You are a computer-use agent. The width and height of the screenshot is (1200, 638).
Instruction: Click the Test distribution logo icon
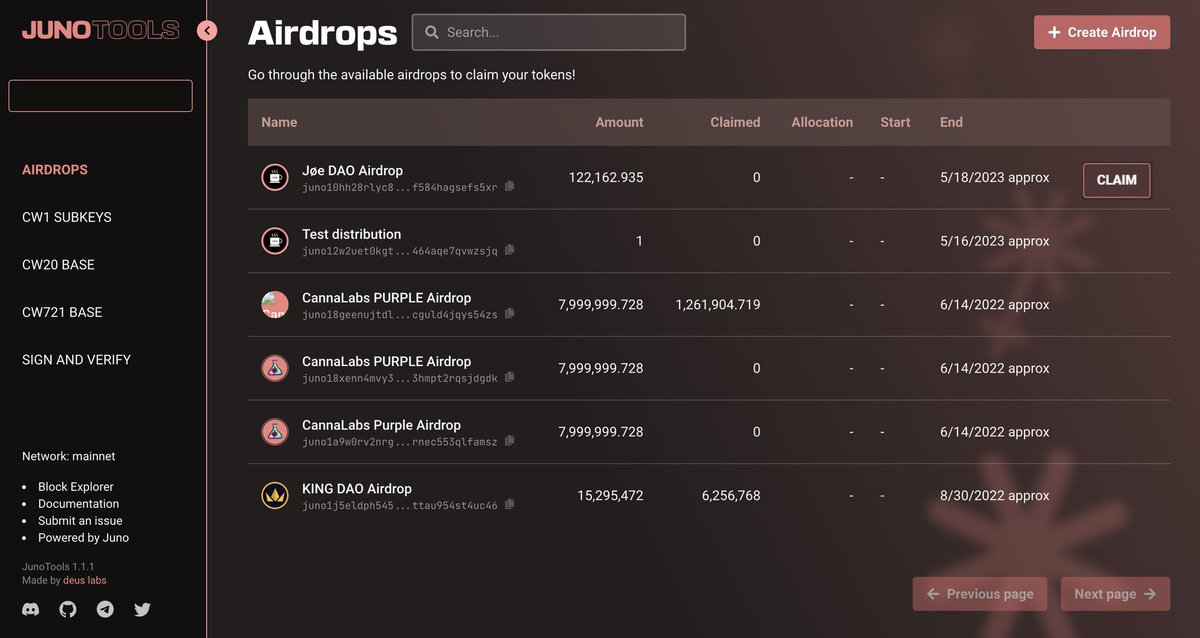[275, 241]
